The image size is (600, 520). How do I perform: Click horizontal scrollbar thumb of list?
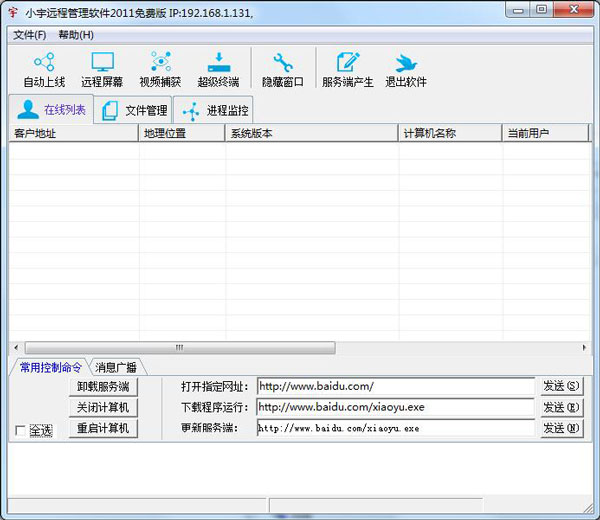point(180,347)
